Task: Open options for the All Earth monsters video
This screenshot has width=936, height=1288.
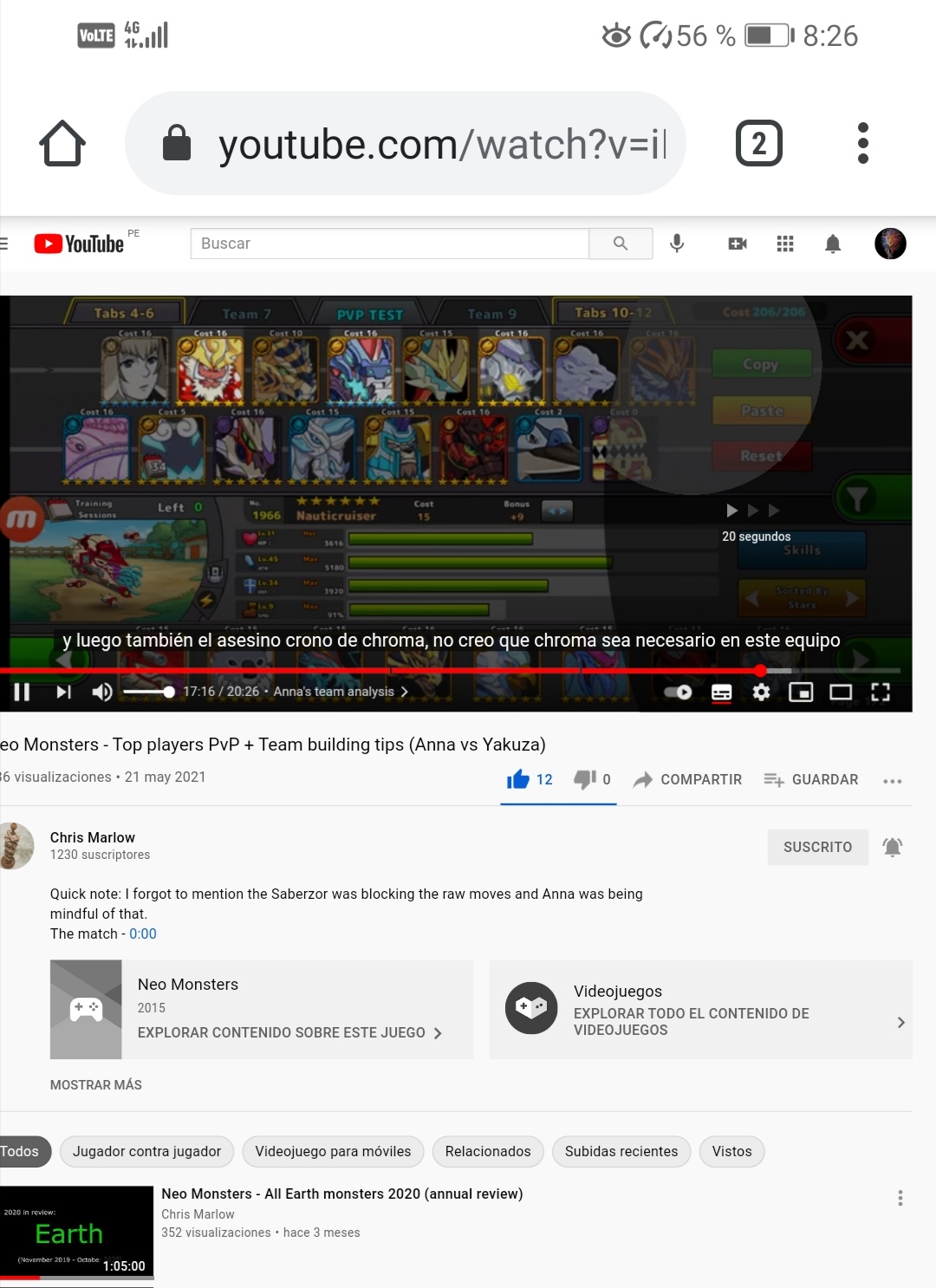Action: point(900,1198)
